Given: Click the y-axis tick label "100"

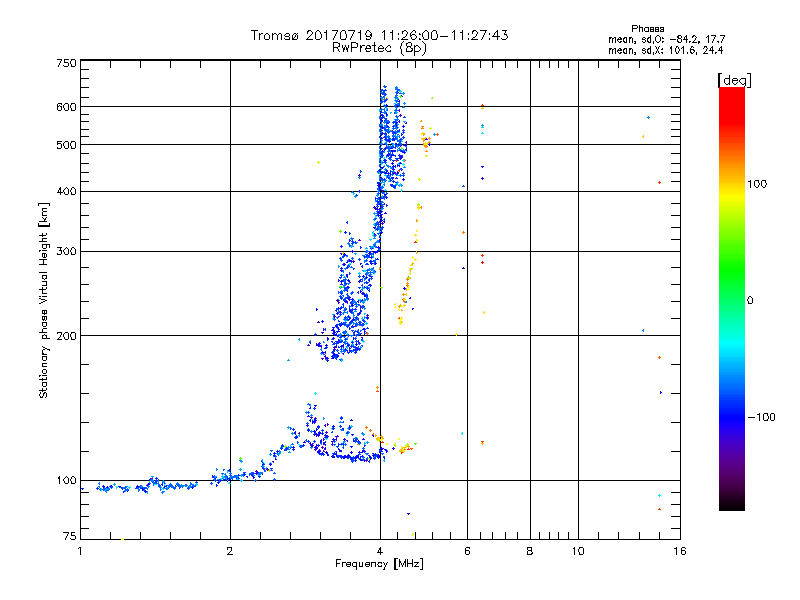Looking at the screenshot, I should click(67, 480).
